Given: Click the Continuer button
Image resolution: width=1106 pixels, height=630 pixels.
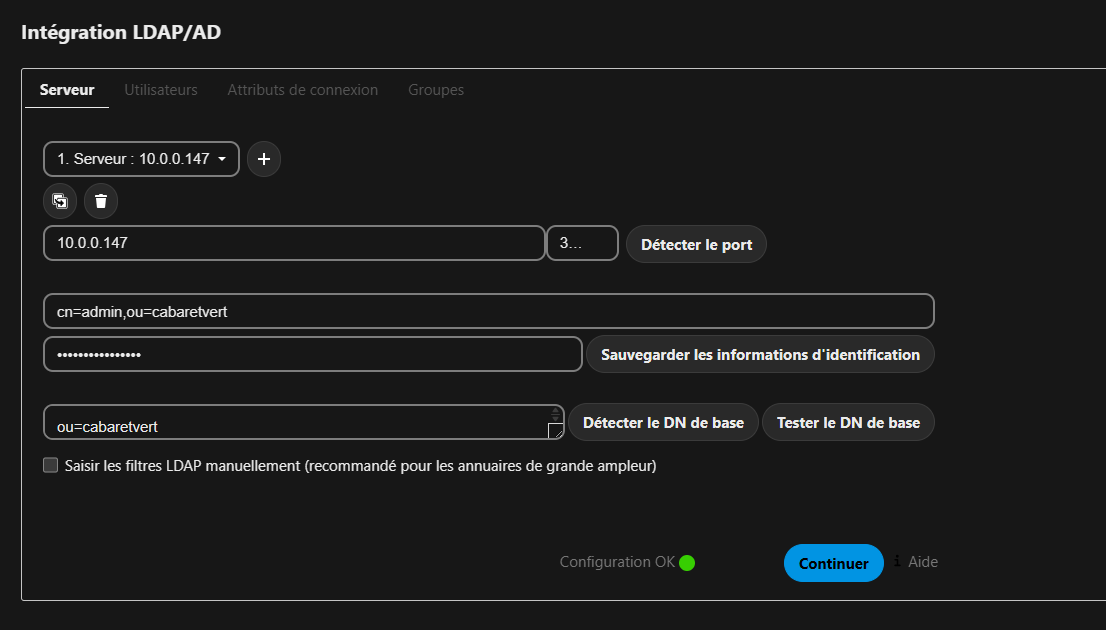Looking at the screenshot, I should [834, 563].
